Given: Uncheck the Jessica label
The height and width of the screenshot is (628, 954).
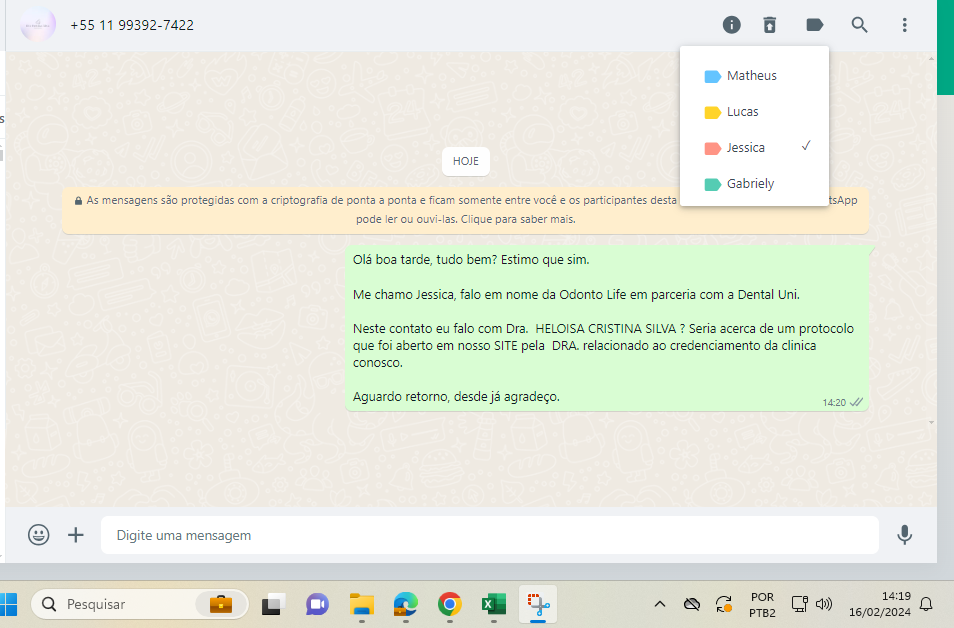Looking at the screenshot, I should (754, 148).
